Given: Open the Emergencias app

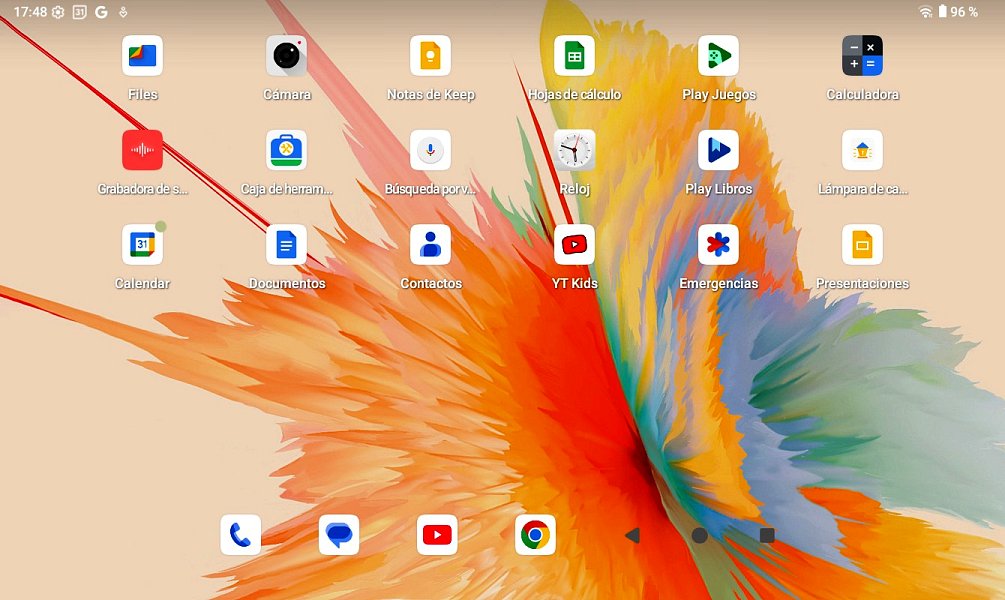Looking at the screenshot, I should pyautogui.click(x=718, y=245).
